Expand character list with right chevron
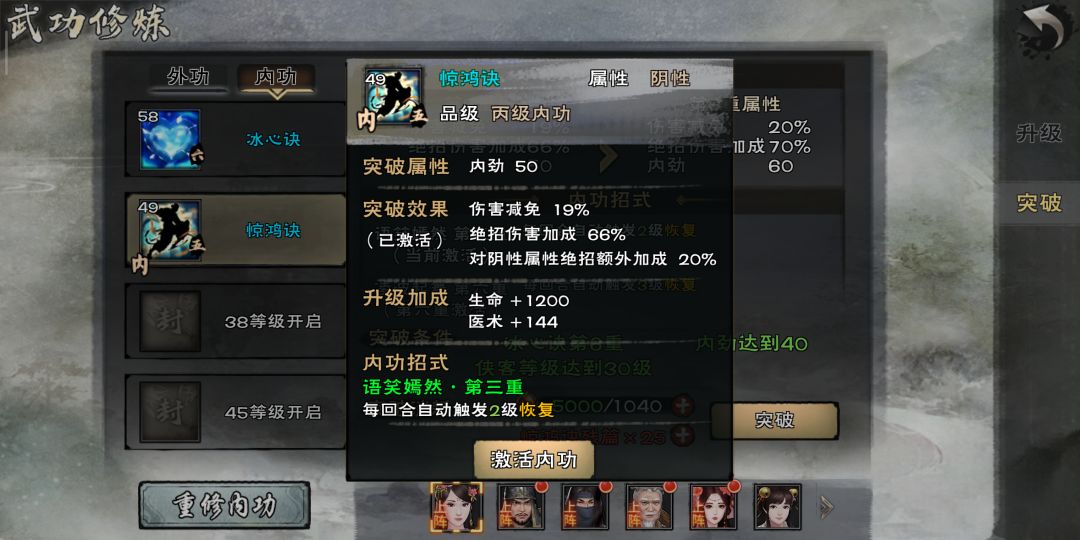Viewport: 1080px width, 540px height. (826, 508)
